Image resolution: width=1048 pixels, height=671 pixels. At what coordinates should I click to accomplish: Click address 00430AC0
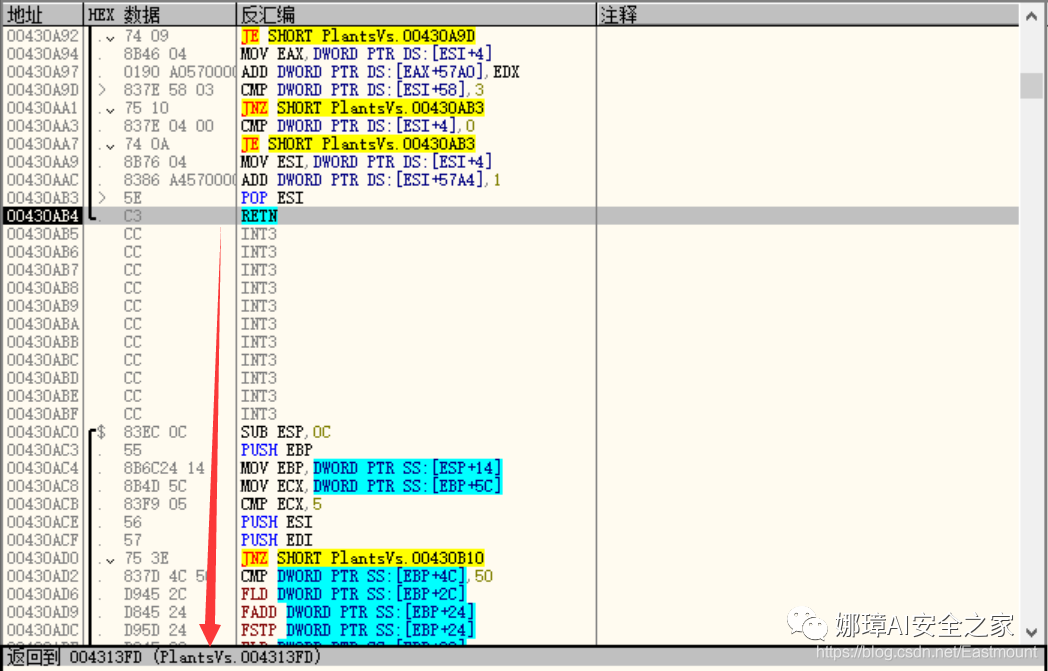pyautogui.click(x=42, y=433)
